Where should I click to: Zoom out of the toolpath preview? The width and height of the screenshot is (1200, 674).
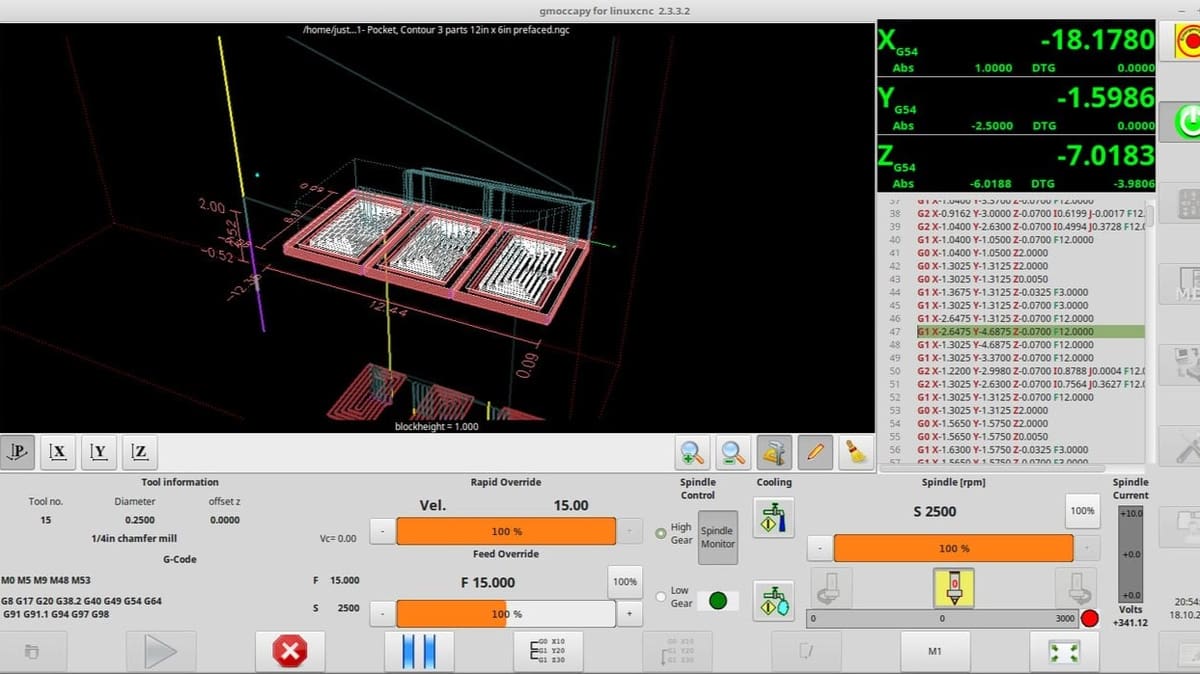734,452
